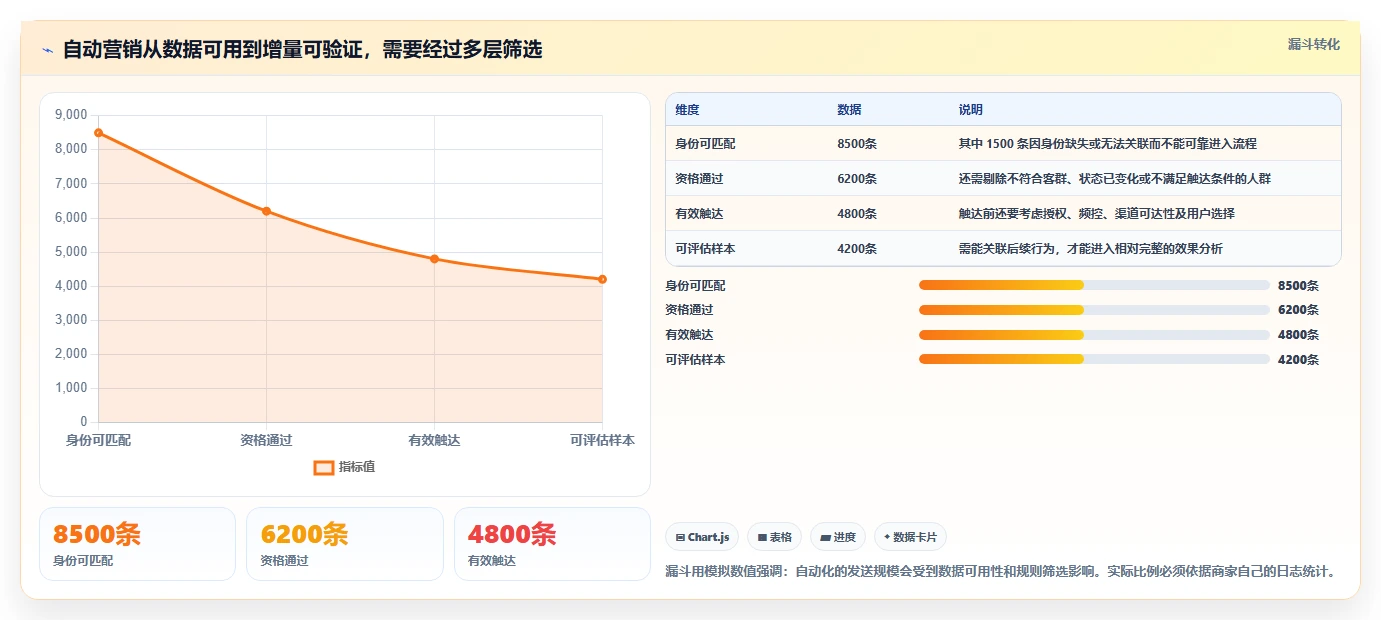Click the 8500条 table cell

coord(857,144)
